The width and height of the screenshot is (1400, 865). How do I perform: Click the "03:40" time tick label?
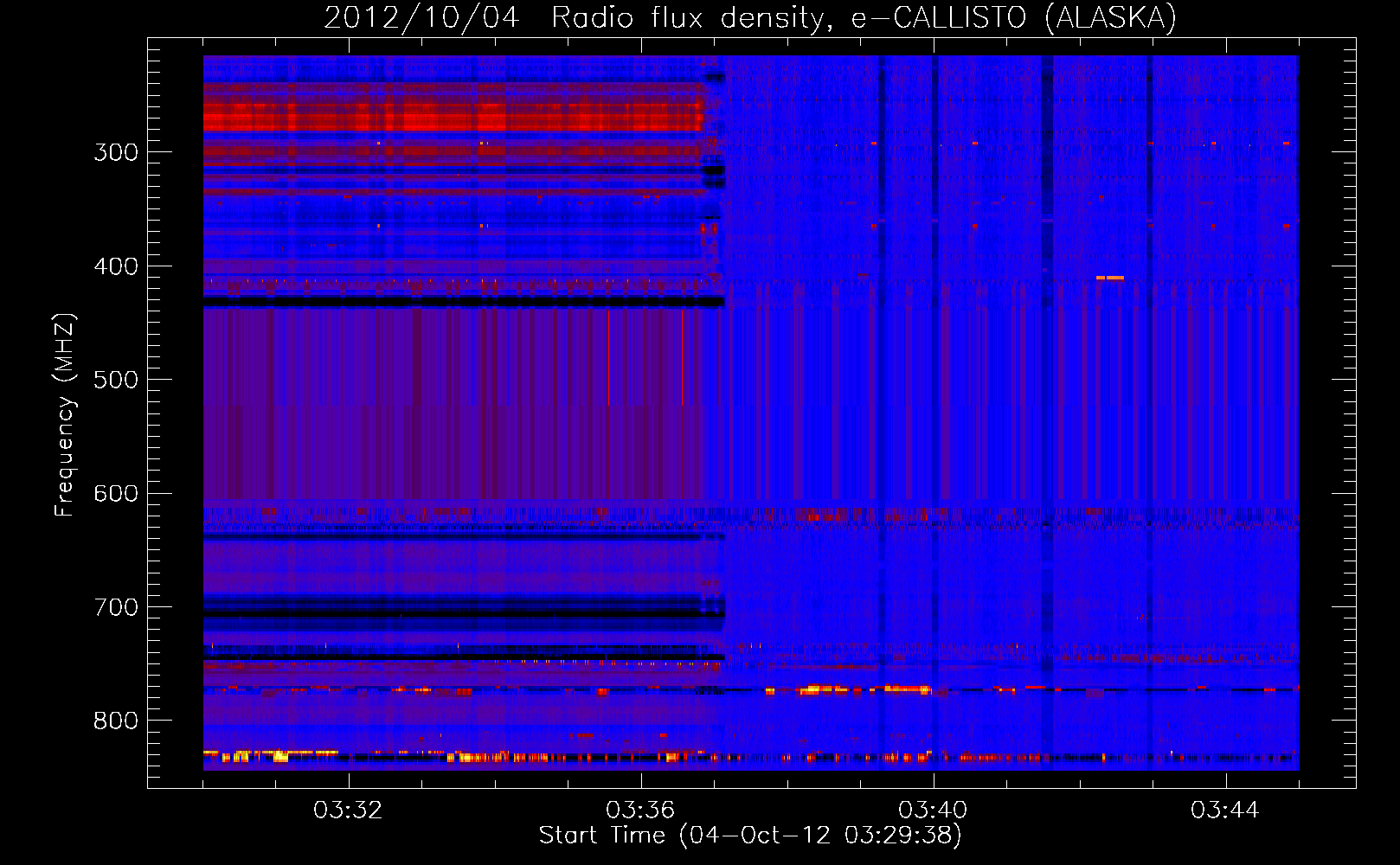(933, 811)
